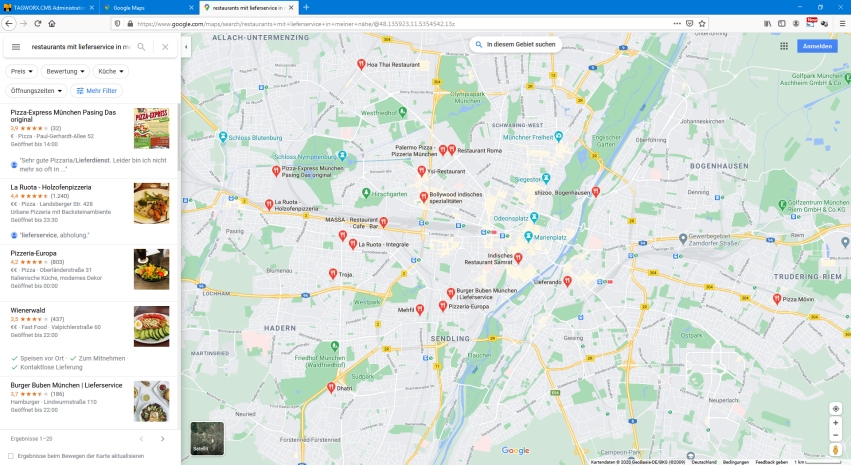This screenshot has height=465, width=851.
Task: Open La Ruota - Holzofenpizzeria listing
Action: click(51, 187)
